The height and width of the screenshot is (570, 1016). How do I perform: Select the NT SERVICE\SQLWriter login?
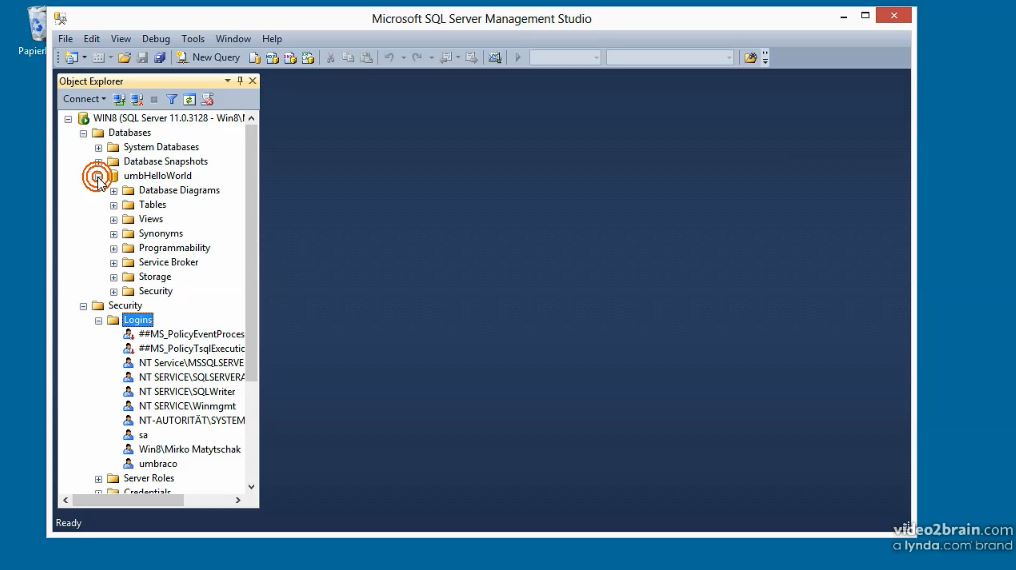click(187, 392)
